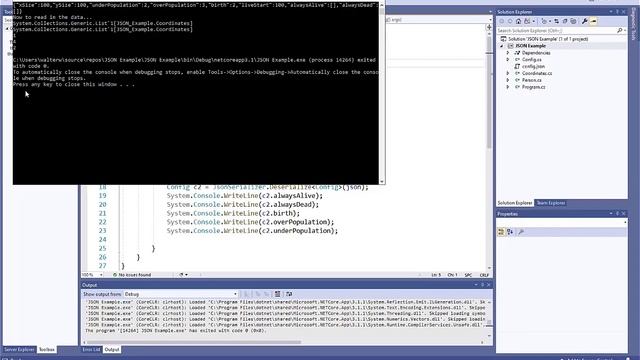Open the Error List tab
The height and width of the screenshot is (360, 640).
point(91,349)
